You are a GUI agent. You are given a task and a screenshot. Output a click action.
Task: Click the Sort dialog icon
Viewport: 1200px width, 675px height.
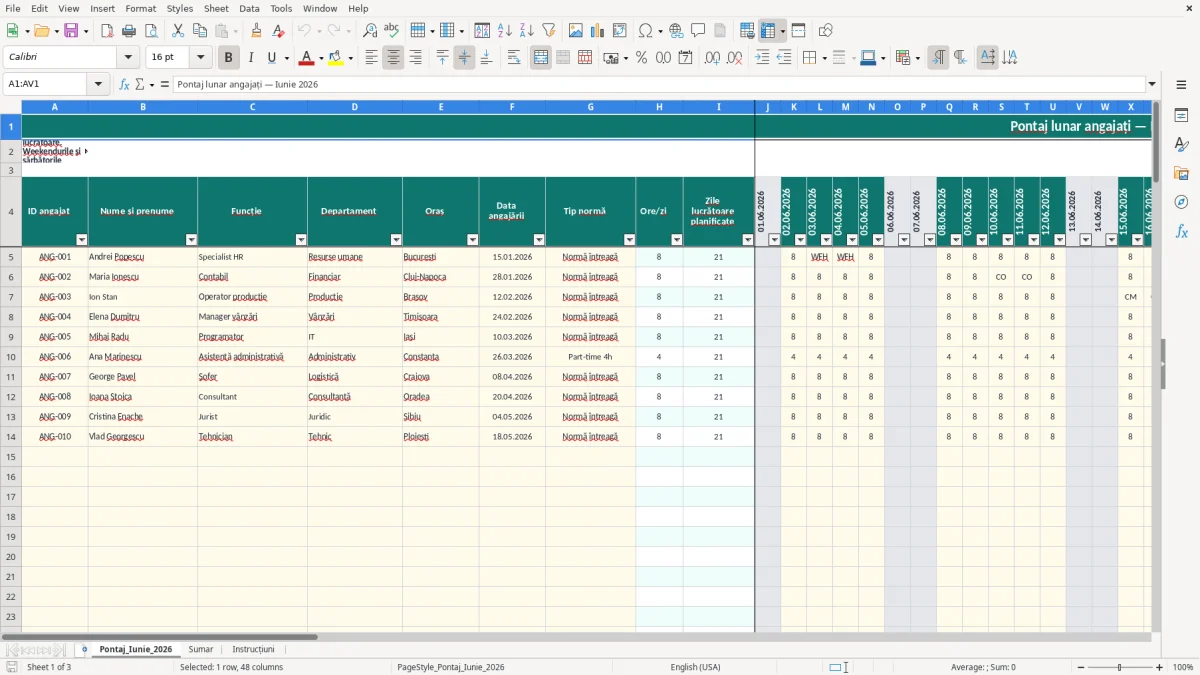click(x=482, y=31)
